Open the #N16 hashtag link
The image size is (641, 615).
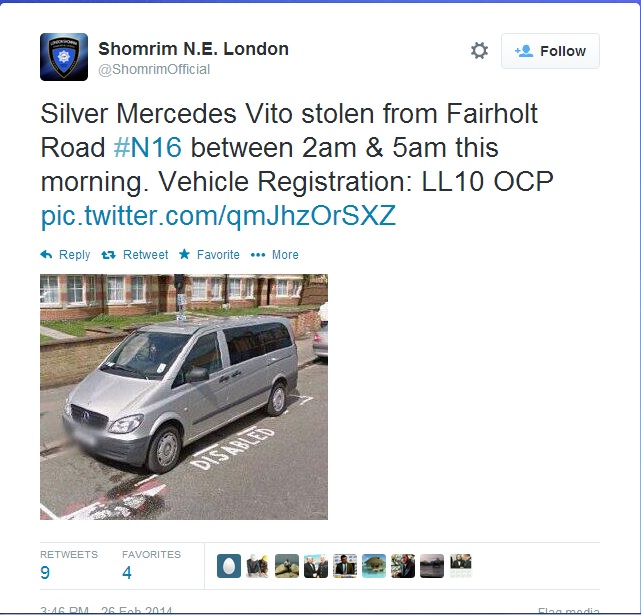tap(148, 147)
